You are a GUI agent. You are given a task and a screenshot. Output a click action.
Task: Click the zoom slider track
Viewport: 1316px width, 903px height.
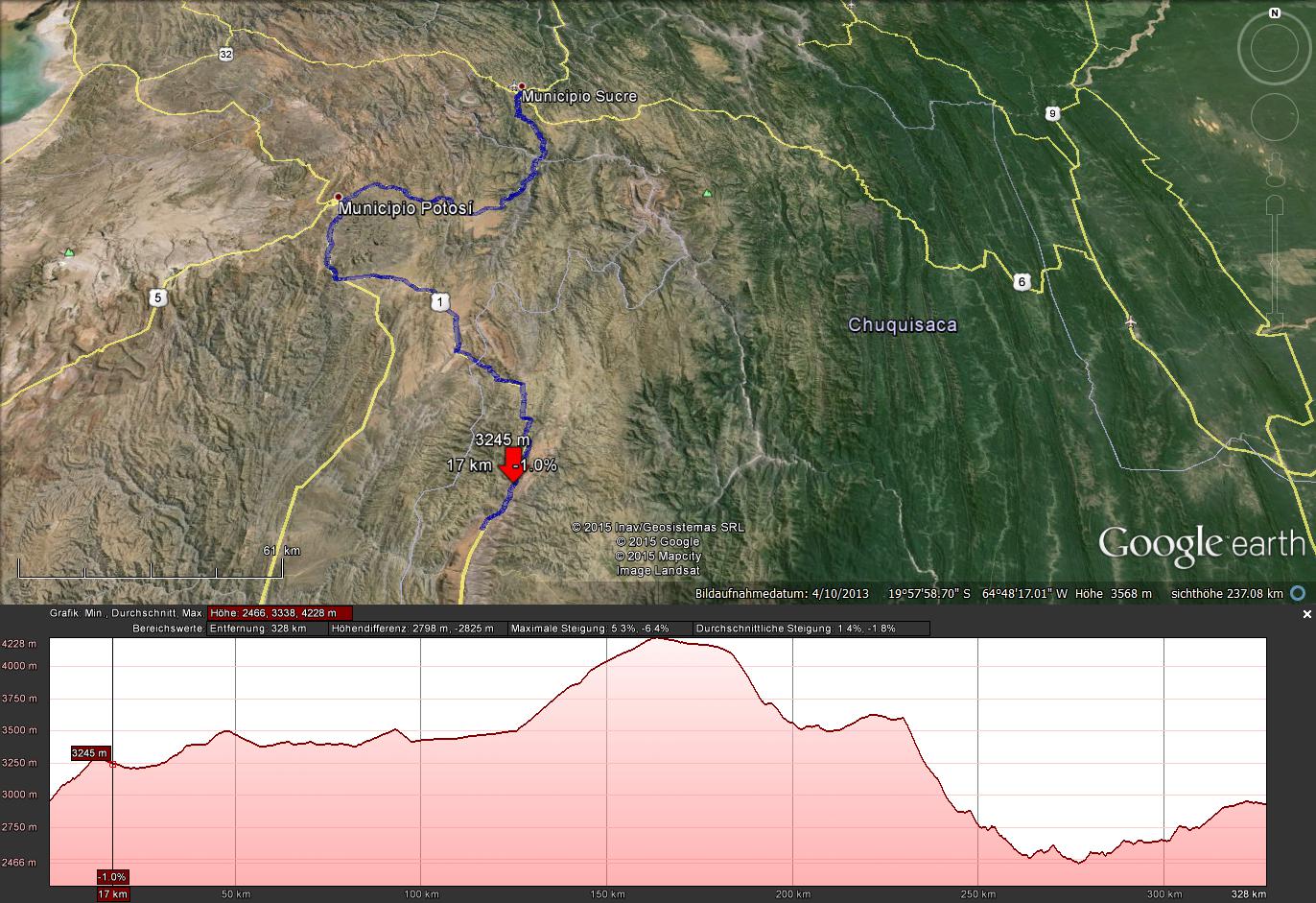[1275, 264]
